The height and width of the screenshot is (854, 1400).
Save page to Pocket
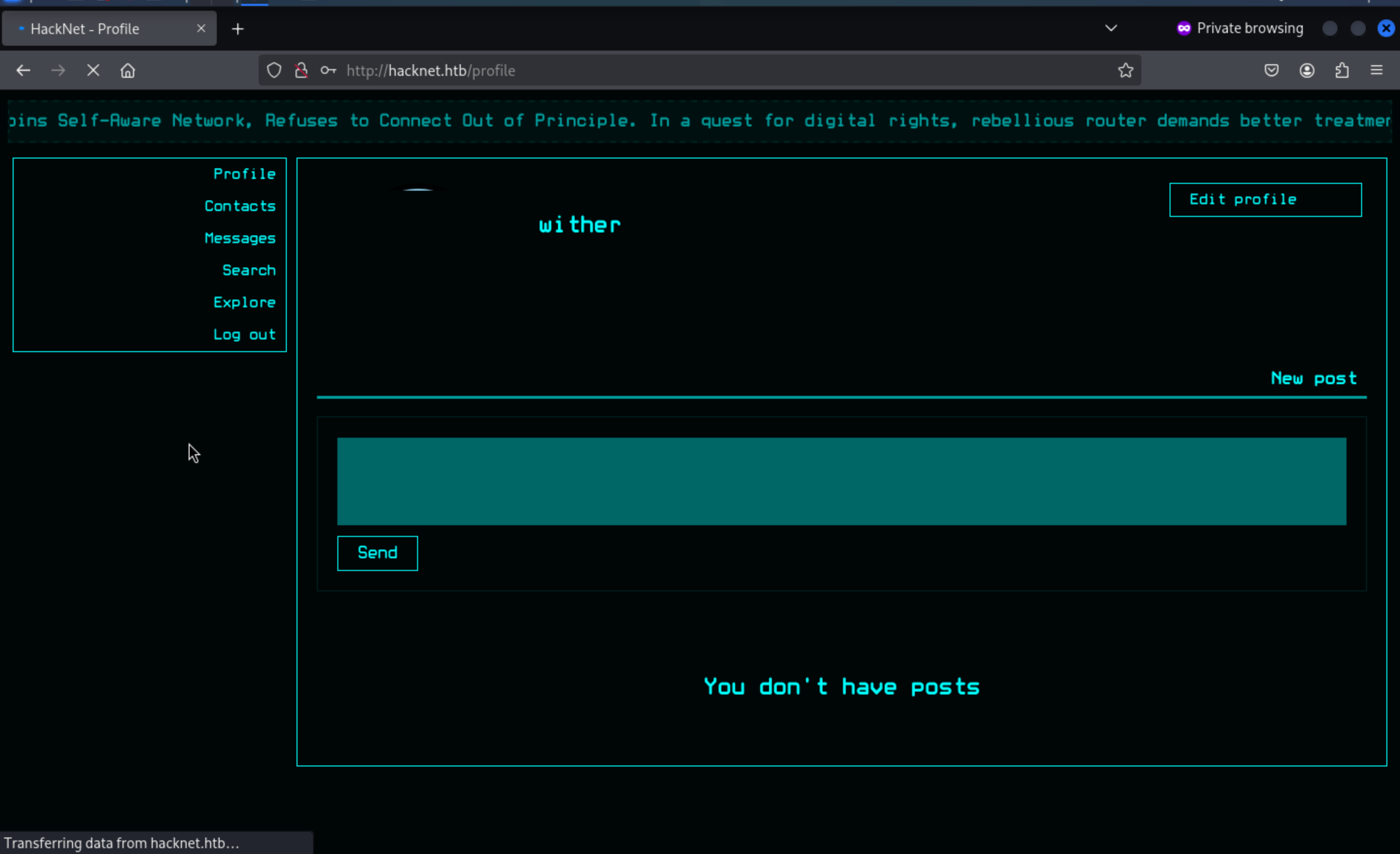pos(1272,71)
